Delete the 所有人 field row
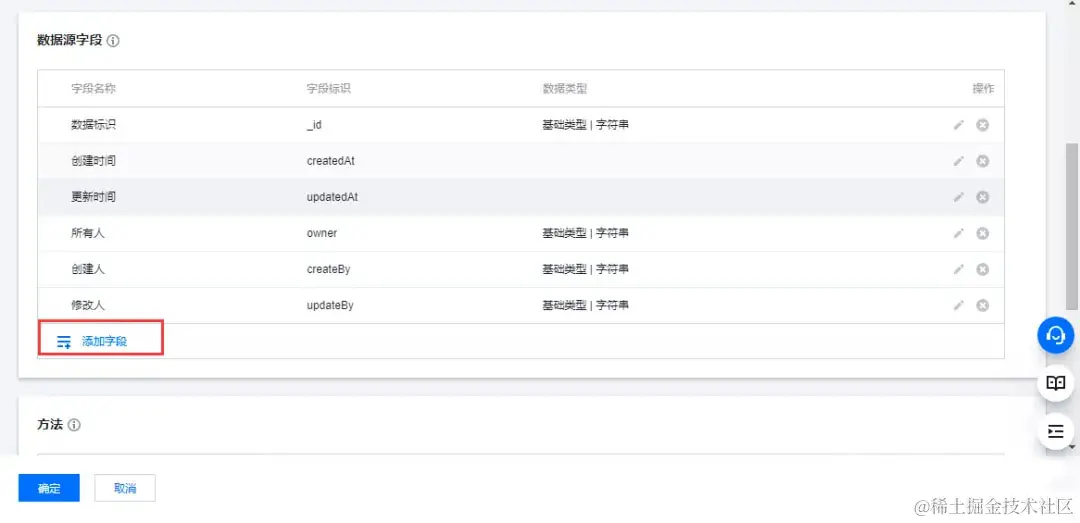 point(983,233)
